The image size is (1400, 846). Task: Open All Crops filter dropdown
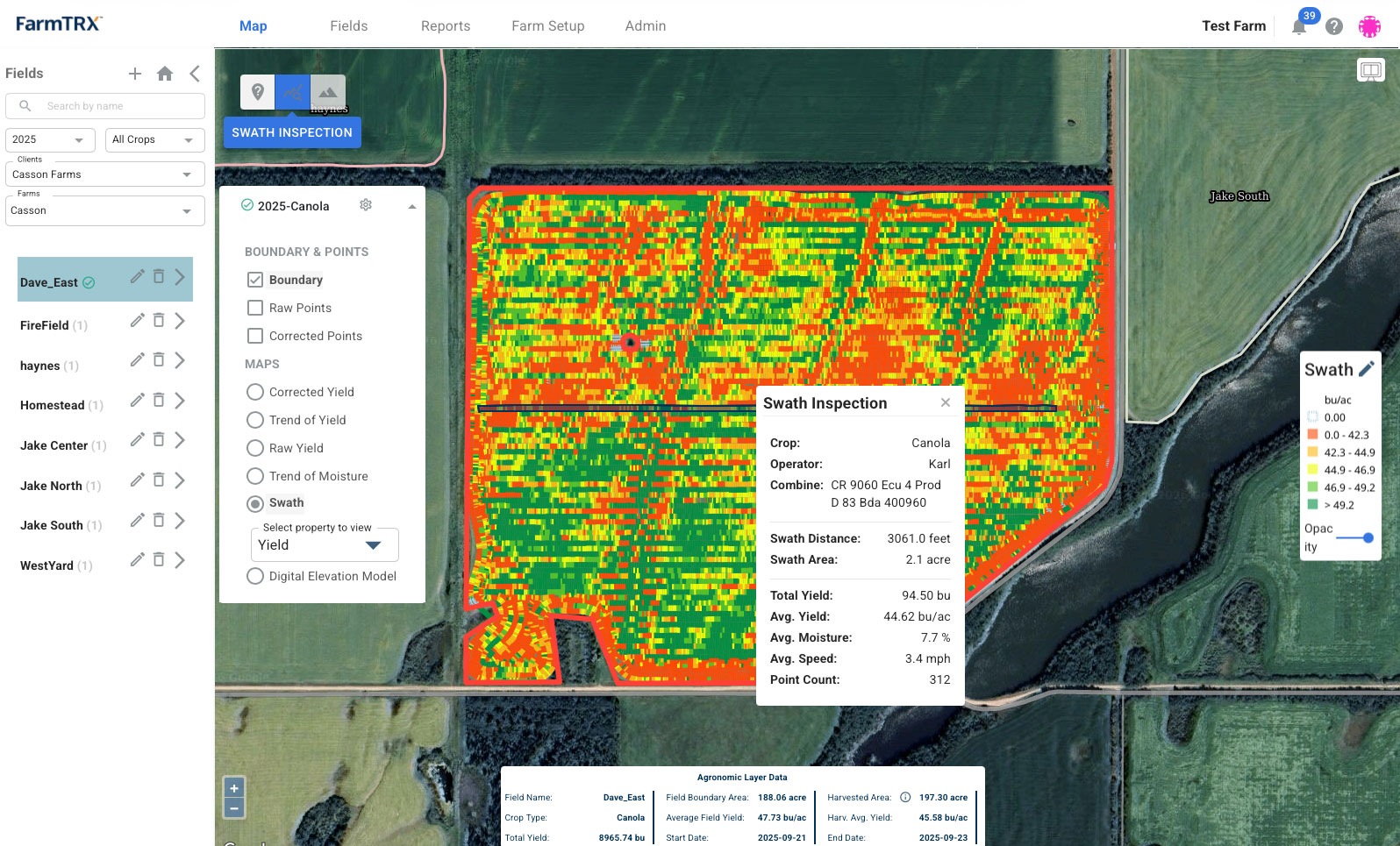[x=155, y=140]
